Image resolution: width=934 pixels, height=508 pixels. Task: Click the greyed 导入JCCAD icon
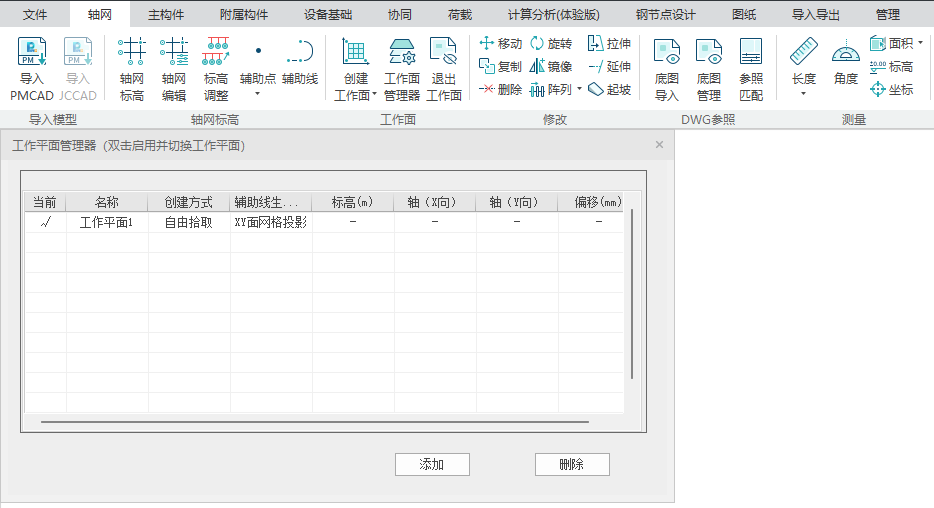[78, 52]
